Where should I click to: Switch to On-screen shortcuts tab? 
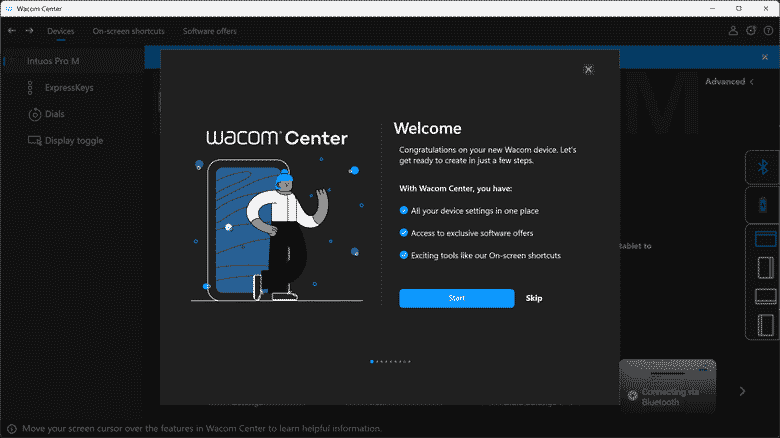click(x=128, y=31)
